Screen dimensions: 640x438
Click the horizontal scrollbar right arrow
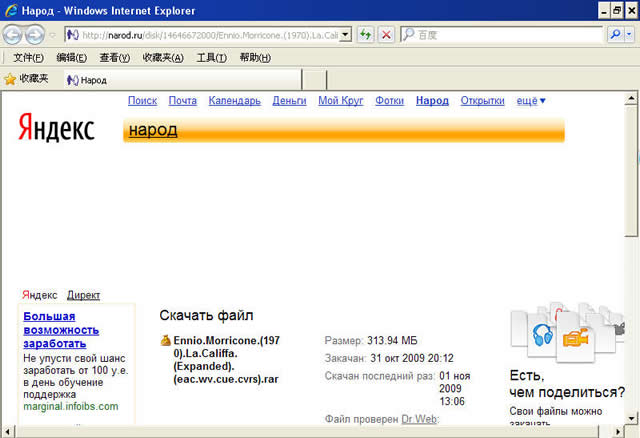point(618,431)
